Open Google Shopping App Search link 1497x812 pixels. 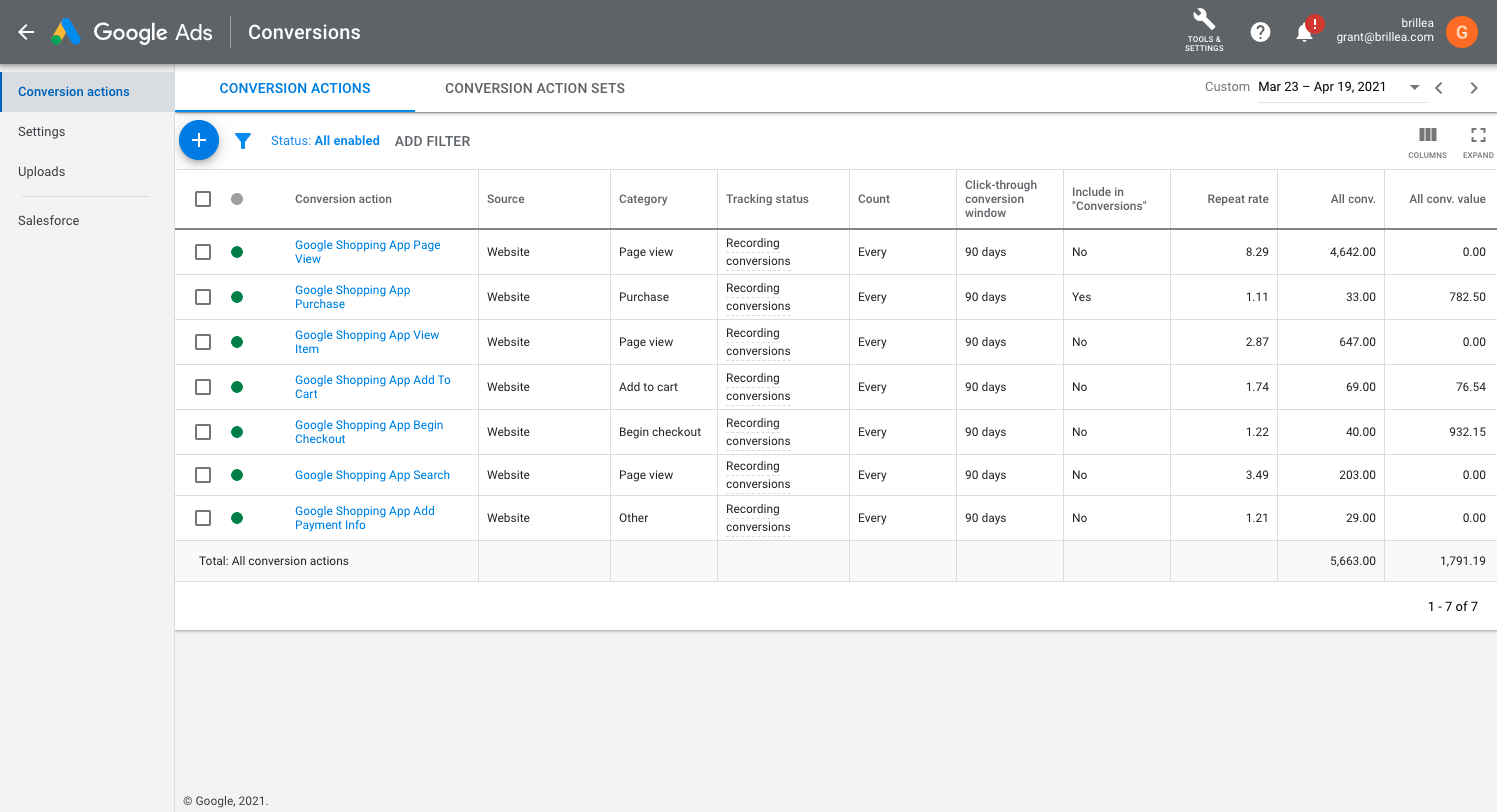coord(372,475)
